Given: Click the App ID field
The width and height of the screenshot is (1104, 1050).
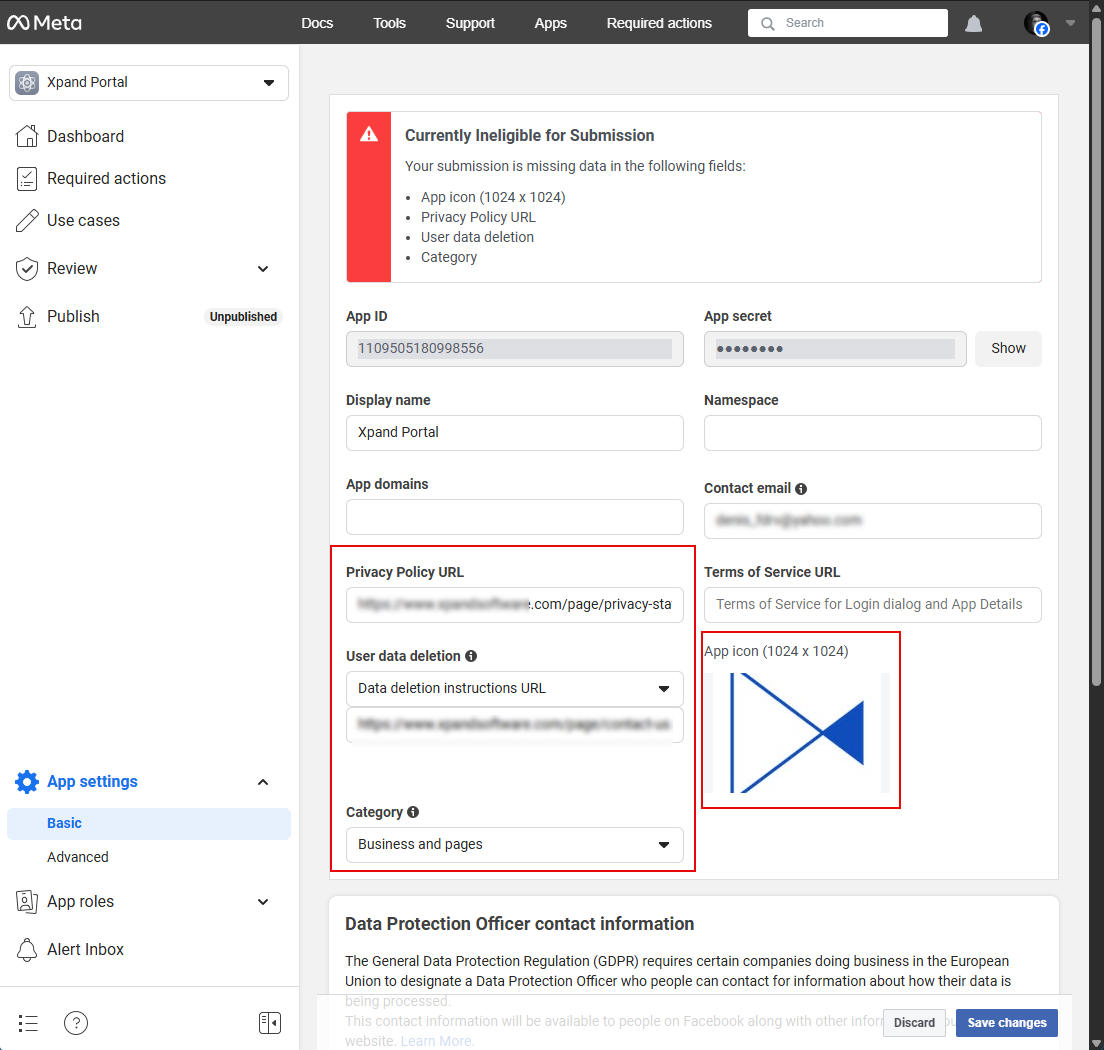Looking at the screenshot, I should tap(515, 349).
